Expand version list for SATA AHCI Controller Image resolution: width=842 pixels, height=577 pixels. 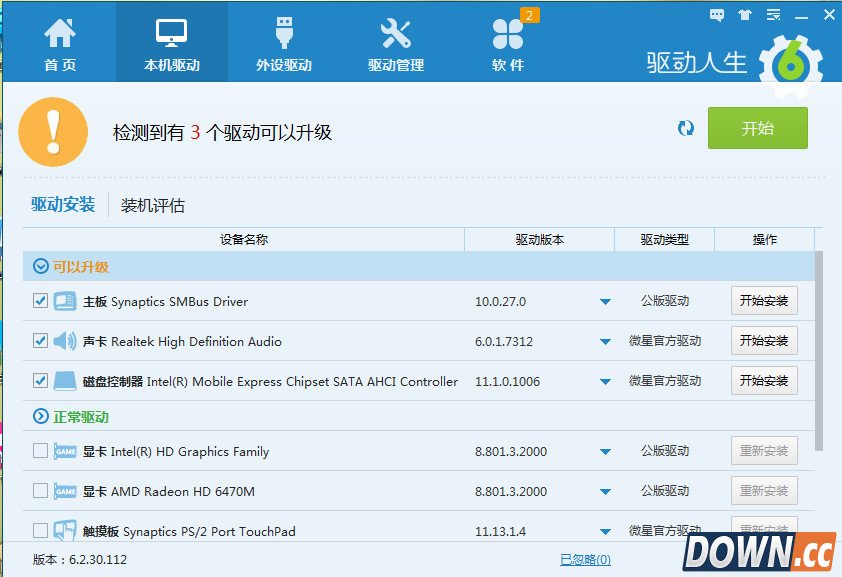605,381
